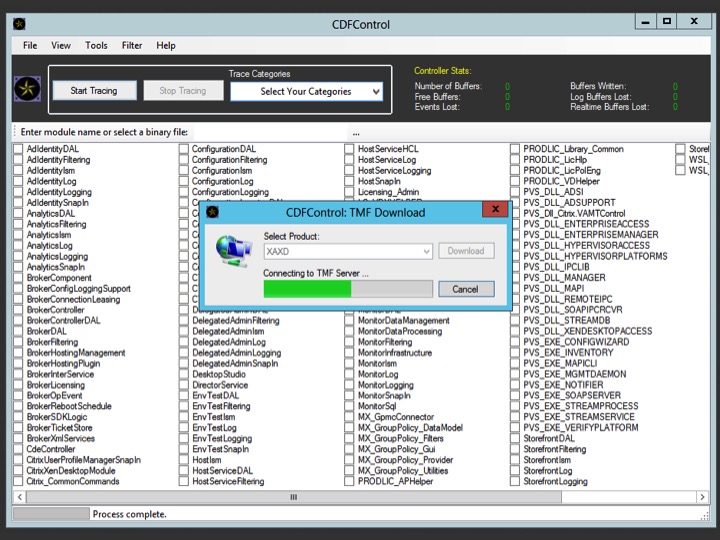The width and height of the screenshot is (720, 540).
Task: Expand the Select Your Categories dropdown
Action: 307,91
